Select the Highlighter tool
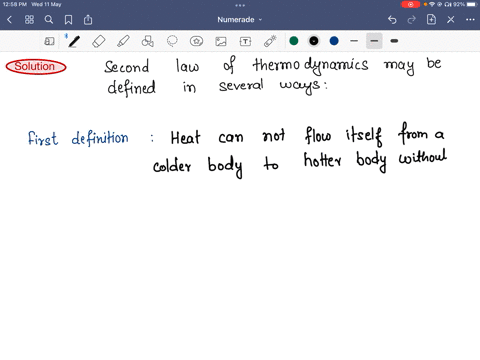 (123, 41)
